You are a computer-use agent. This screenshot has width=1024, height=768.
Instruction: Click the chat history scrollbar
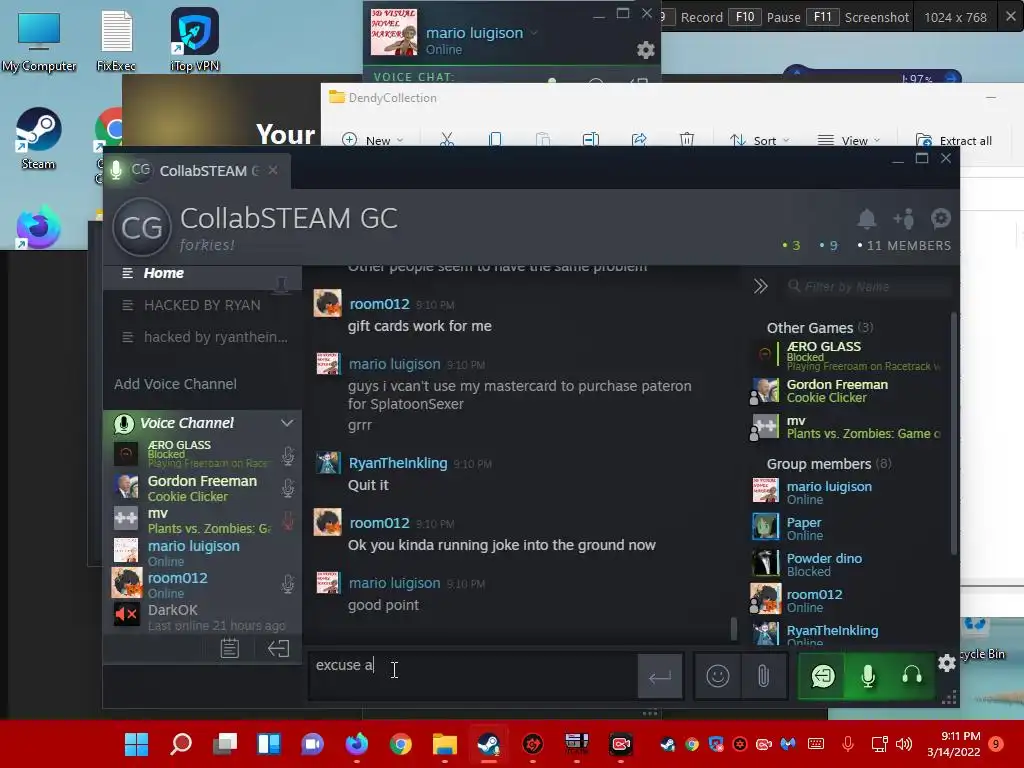(734, 628)
